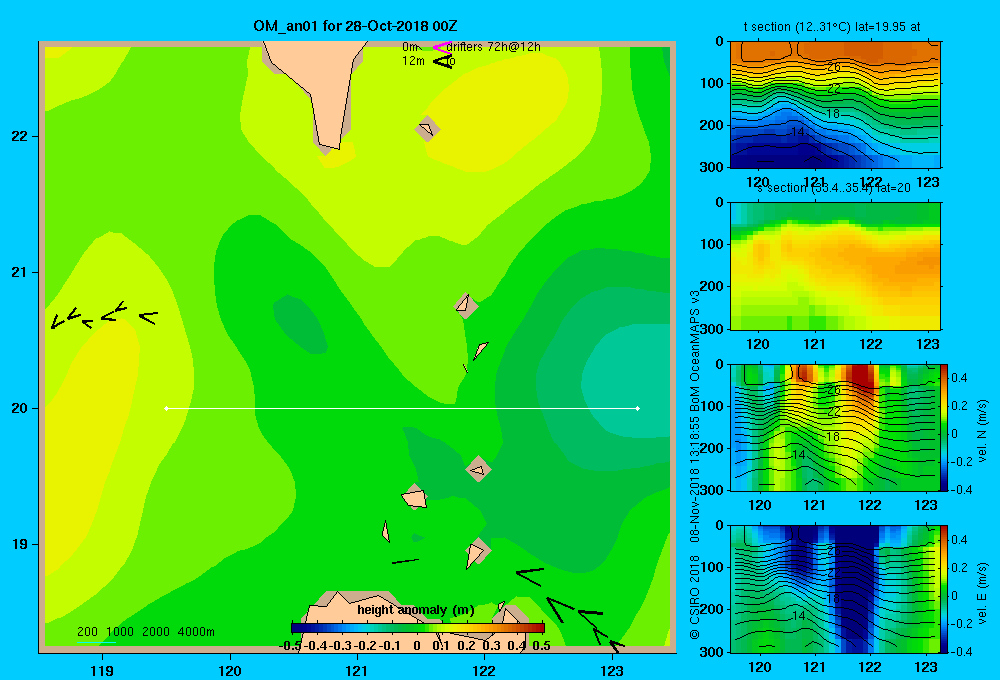
Task: Click the '14' contour label in t section plot
Action: click(x=797, y=132)
